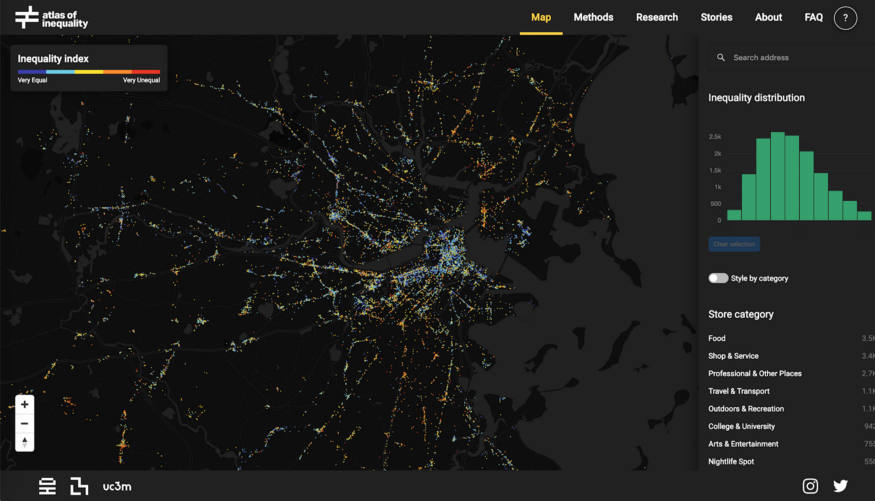The image size is (875, 501).
Task: Go to the Stories section
Action: [716, 17]
